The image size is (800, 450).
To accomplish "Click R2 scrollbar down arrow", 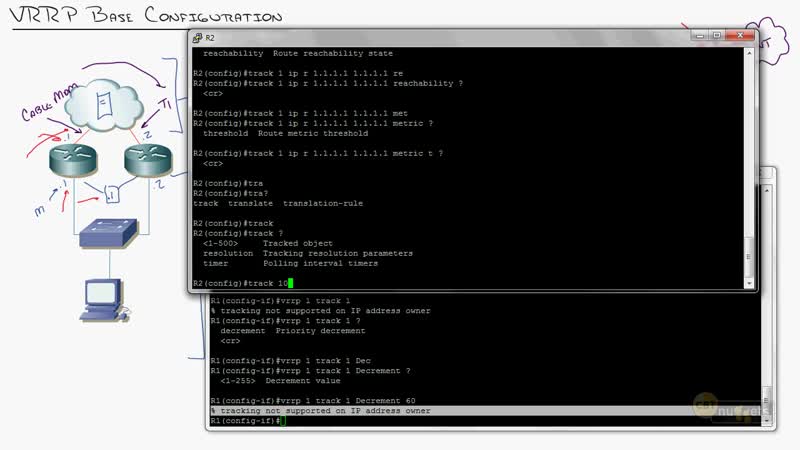I will [749, 283].
